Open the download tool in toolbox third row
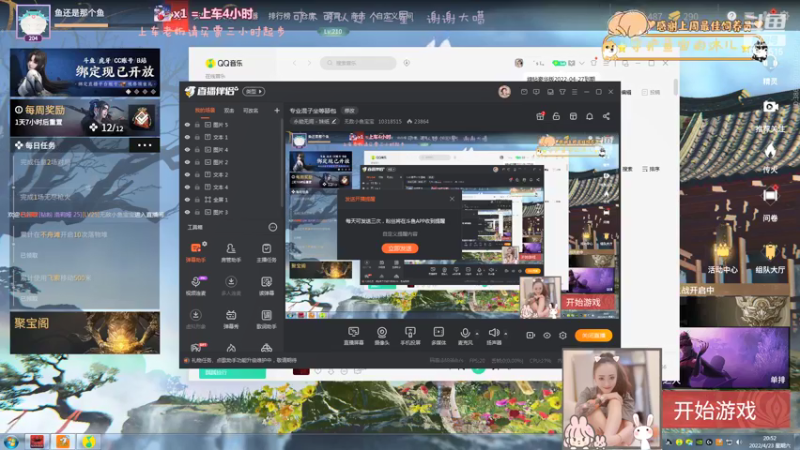The image size is (800, 450). (196, 319)
